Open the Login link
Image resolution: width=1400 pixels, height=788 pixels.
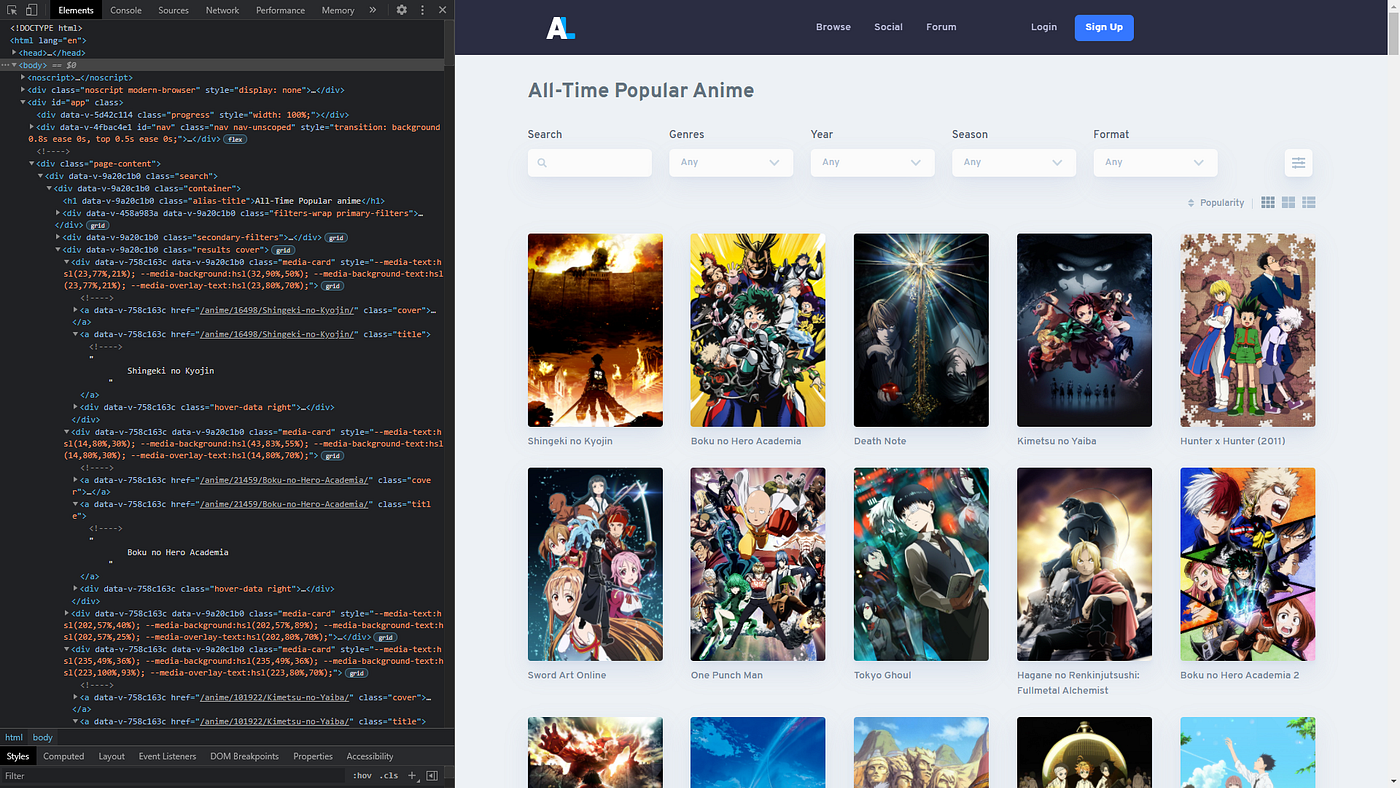click(x=1044, y=27)
